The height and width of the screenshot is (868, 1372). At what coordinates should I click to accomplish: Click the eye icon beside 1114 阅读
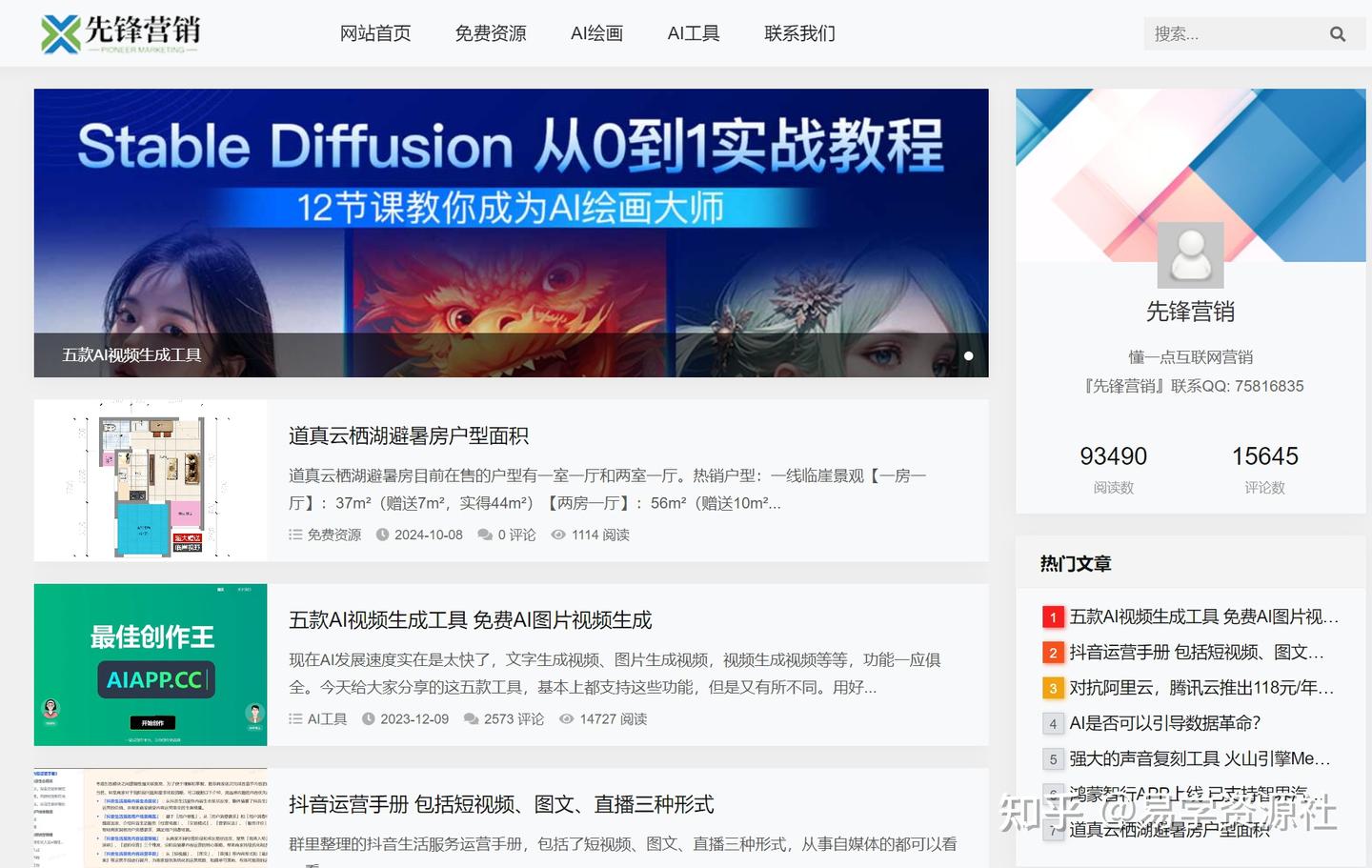coord(558,535)
